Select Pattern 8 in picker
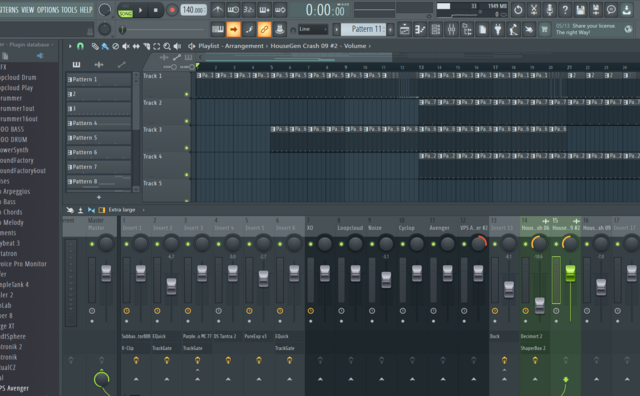Screen dimensions: 640x396 [x=98, y=182]
